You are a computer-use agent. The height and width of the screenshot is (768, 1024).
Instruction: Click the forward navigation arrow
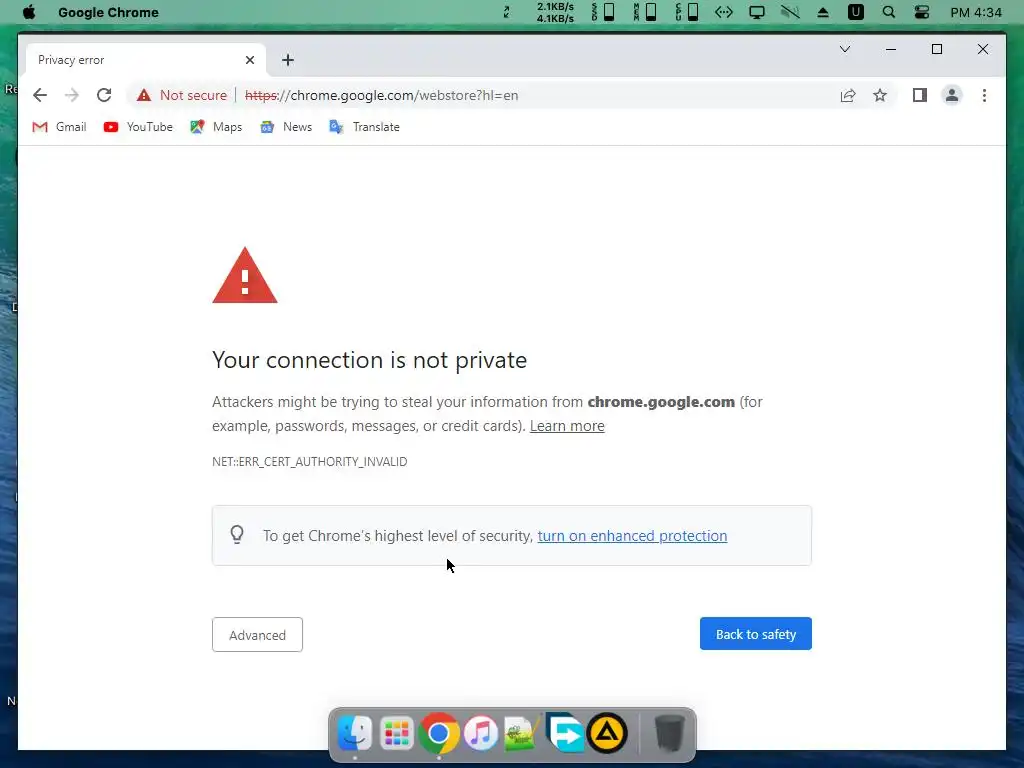(72, 95)
